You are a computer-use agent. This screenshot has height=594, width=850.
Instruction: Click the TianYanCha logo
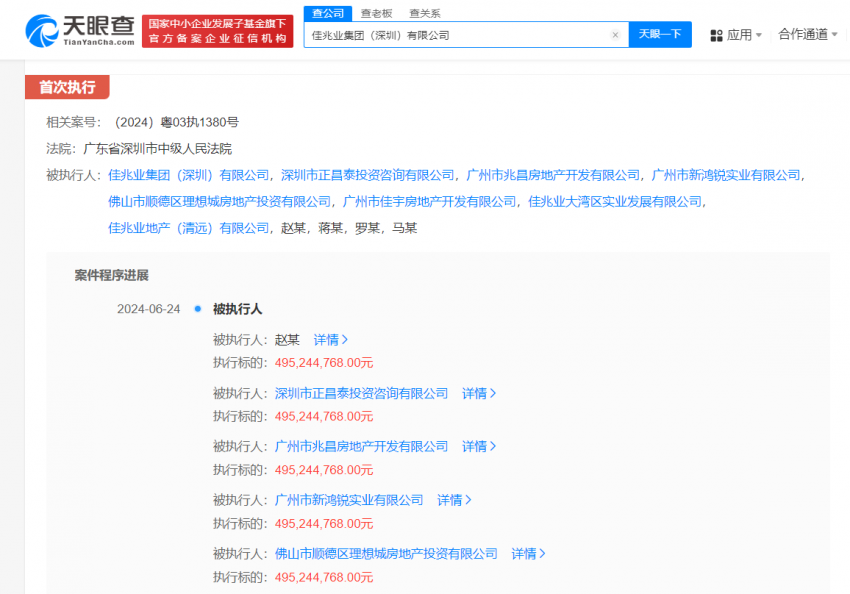tap(80, 31)
